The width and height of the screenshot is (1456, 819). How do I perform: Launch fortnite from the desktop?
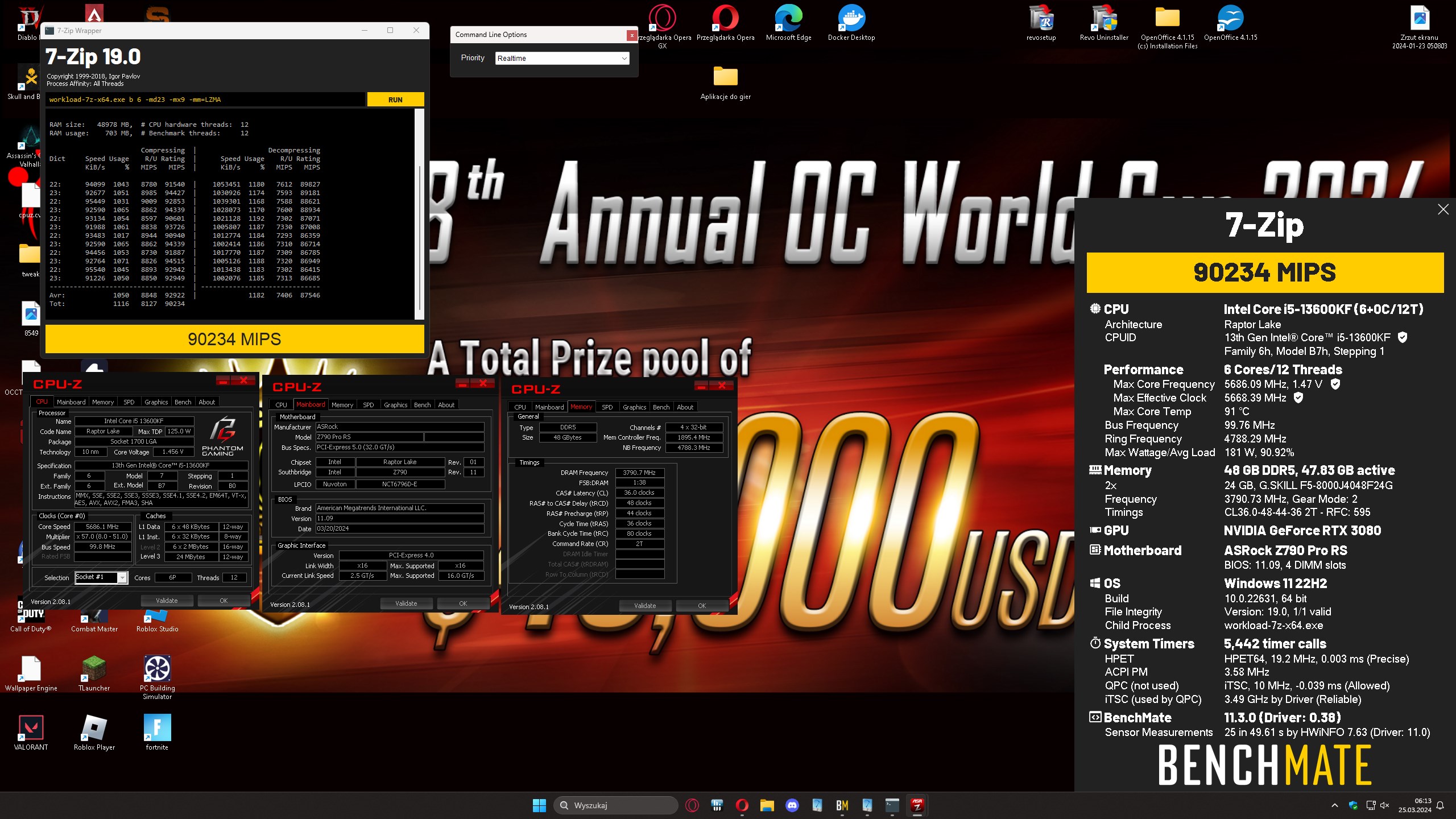point(158,733)
